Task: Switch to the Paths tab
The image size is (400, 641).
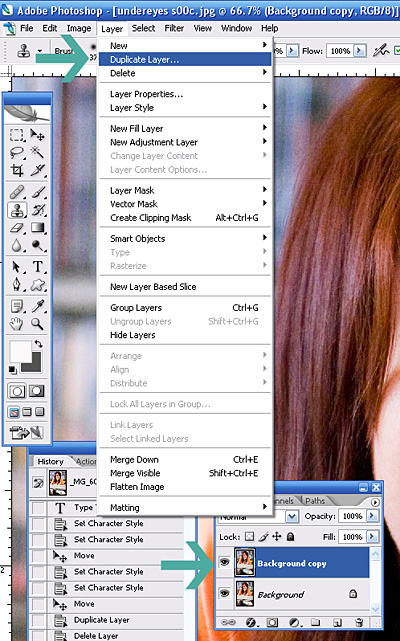Action: [x=315, y=500]
